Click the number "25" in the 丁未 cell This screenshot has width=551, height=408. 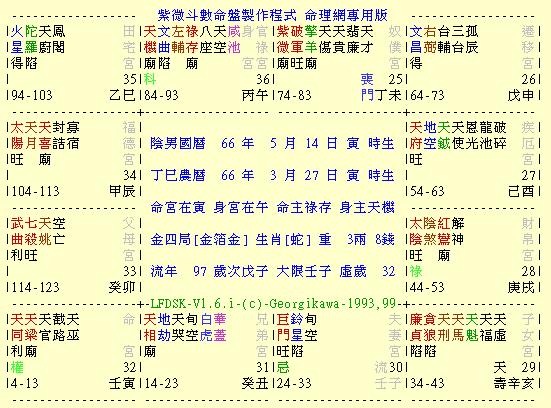pos(395,79)
